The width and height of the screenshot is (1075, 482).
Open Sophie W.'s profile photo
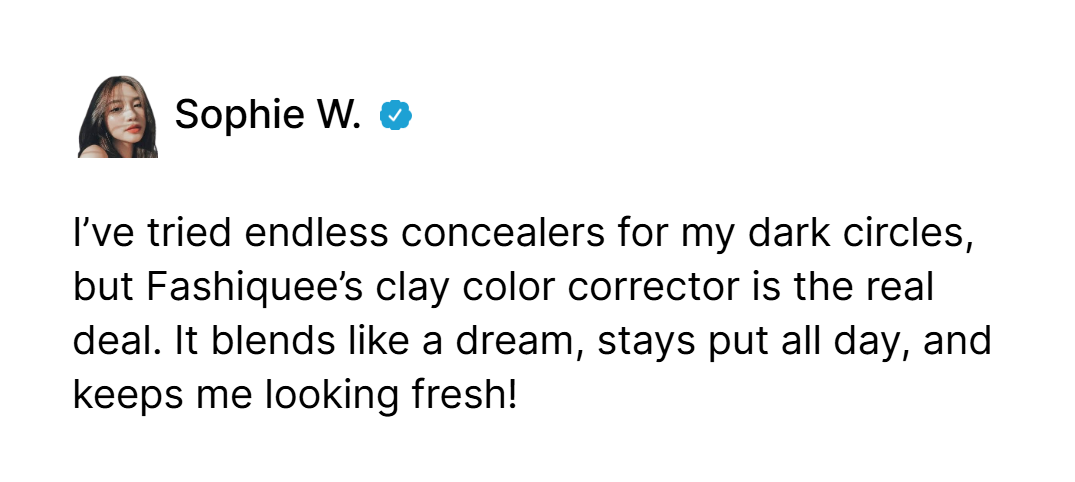(x=118, y=117)
